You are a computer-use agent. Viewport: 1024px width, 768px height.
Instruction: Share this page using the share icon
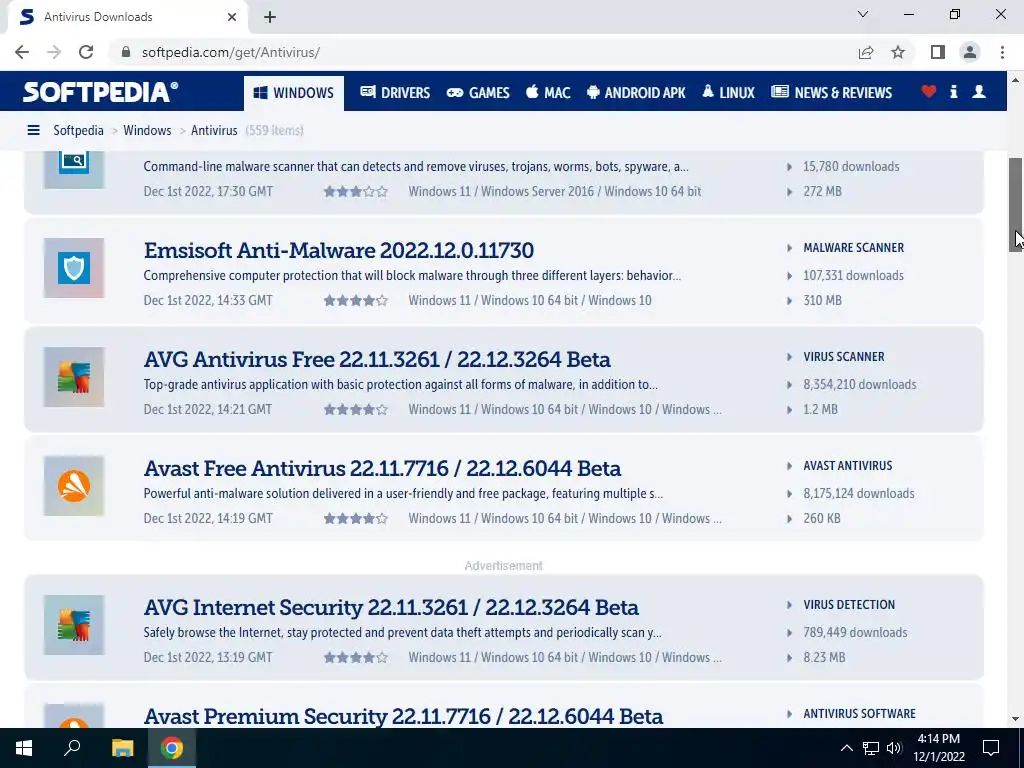click(x=866, y=52)
